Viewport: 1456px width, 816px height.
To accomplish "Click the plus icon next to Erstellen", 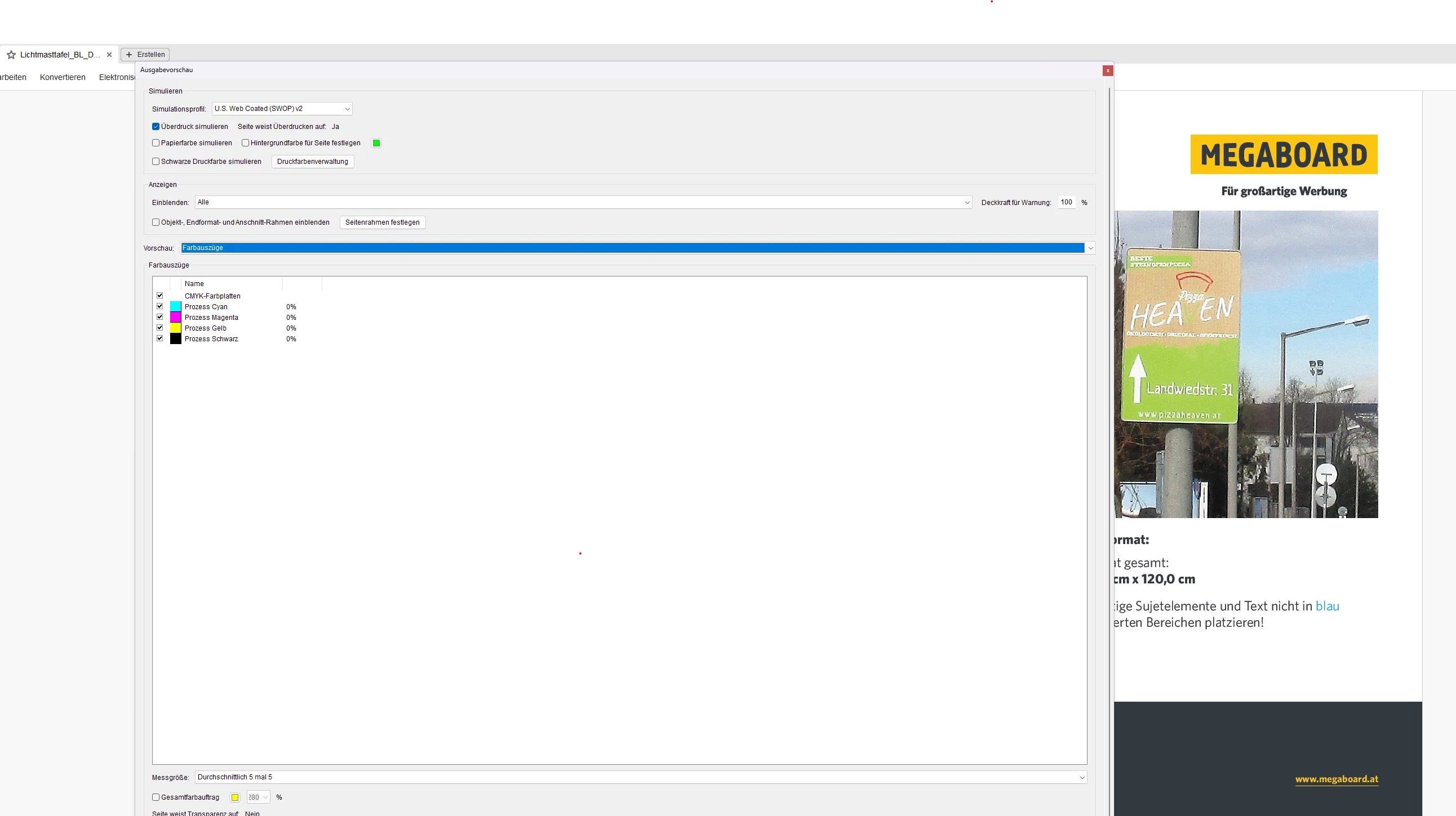I will [129, 55].
